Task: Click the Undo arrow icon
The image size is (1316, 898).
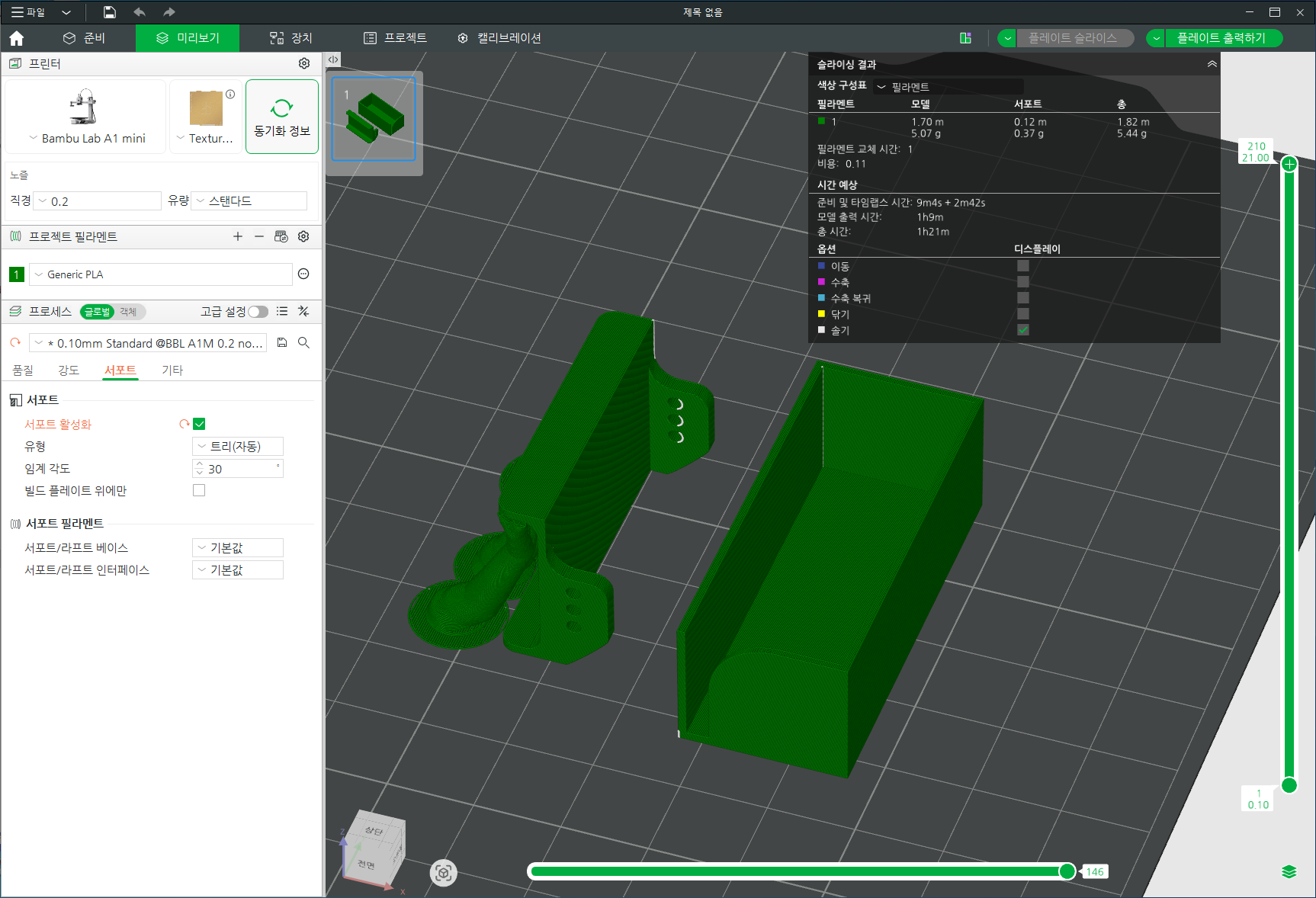Action: click(x=140, y=12)
